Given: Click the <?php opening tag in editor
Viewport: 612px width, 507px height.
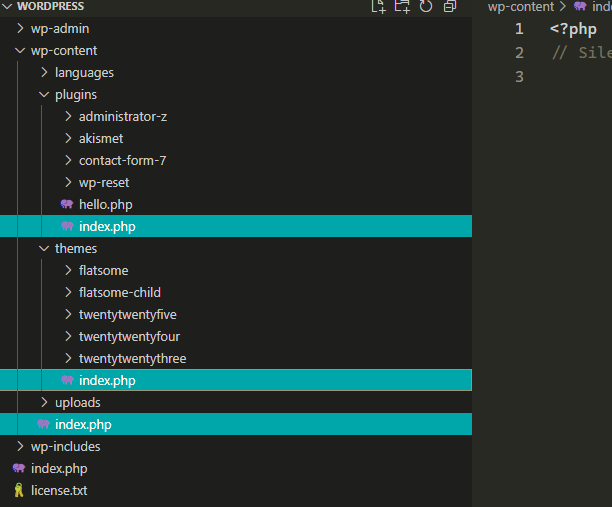Looking at the screenshot, I should 573,30.
